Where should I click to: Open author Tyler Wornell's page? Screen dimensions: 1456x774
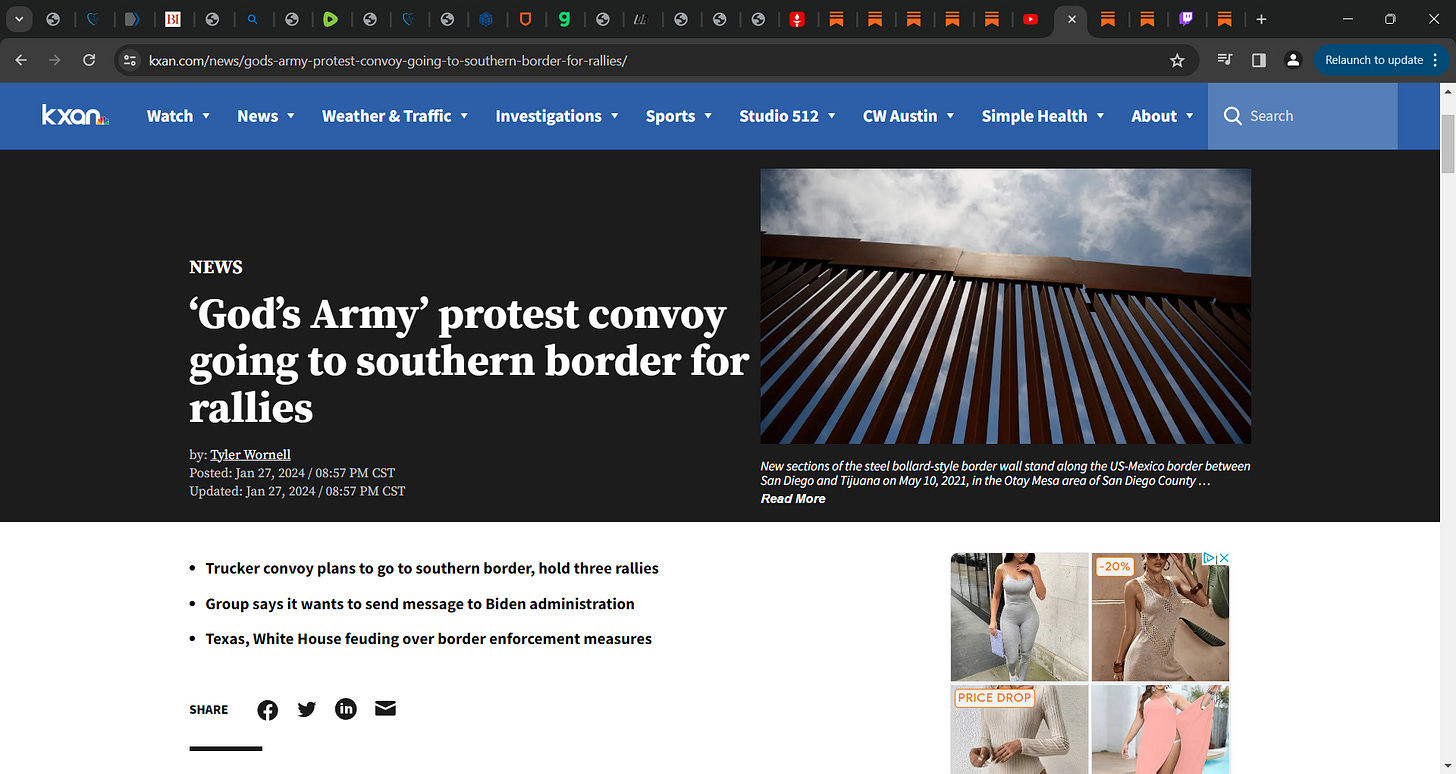[x=250, y=455]
